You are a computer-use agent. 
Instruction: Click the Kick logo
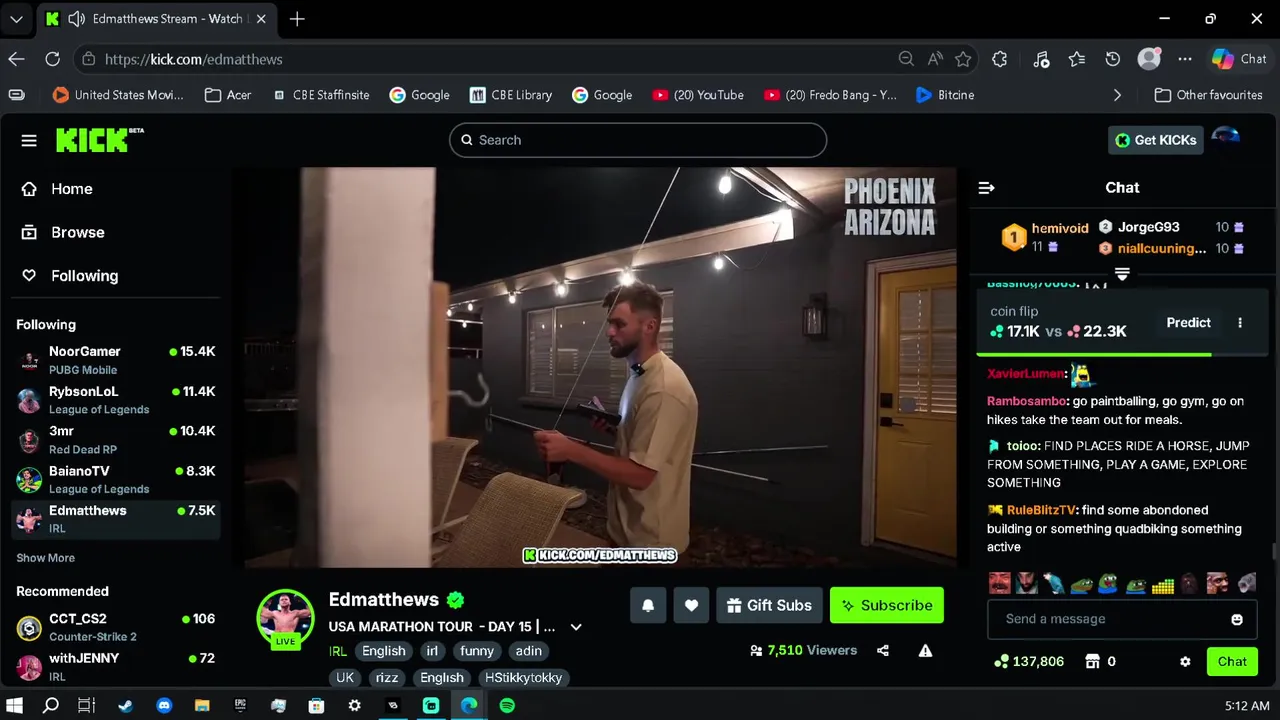[x=99, y=140]
